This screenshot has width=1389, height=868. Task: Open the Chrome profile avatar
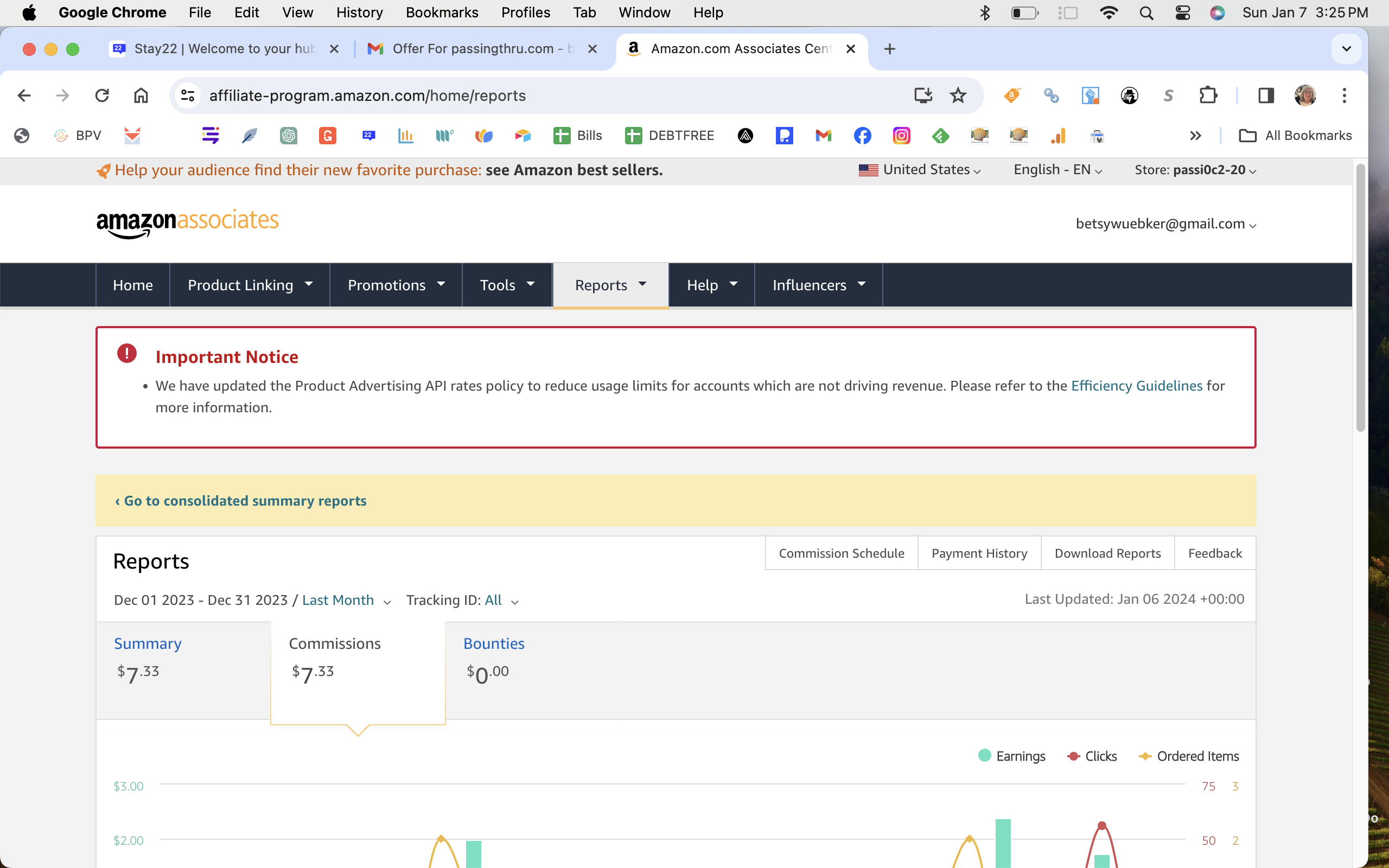point(1305,95)
